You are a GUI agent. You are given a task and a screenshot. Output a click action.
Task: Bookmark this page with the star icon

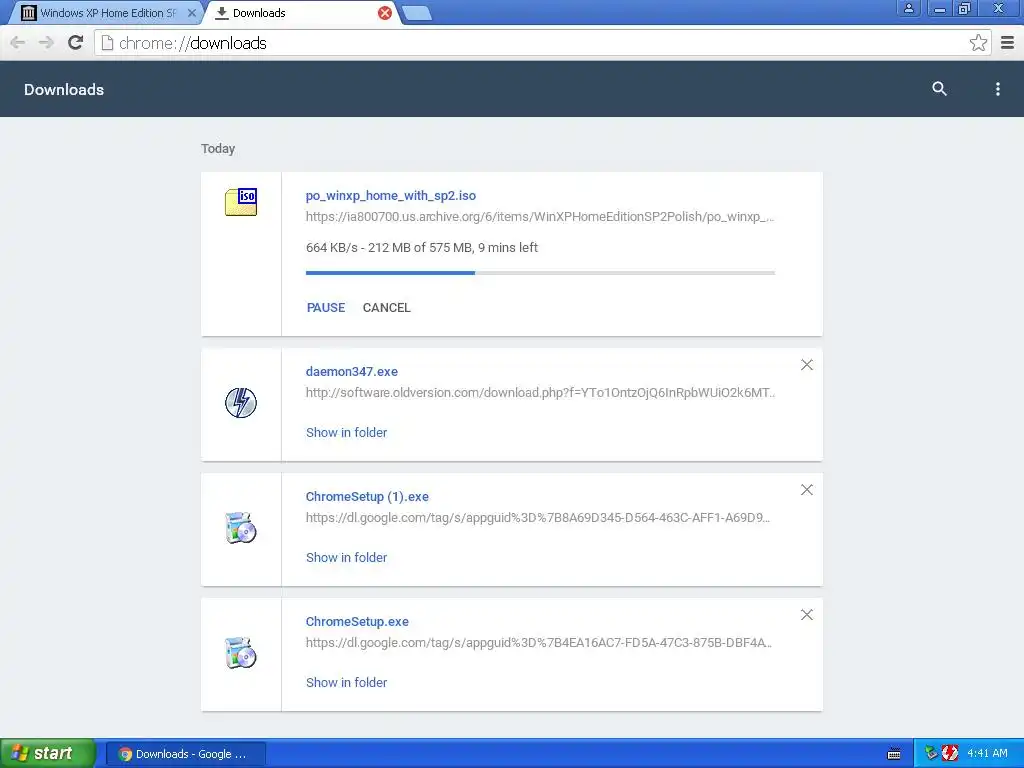coord(978,43)
